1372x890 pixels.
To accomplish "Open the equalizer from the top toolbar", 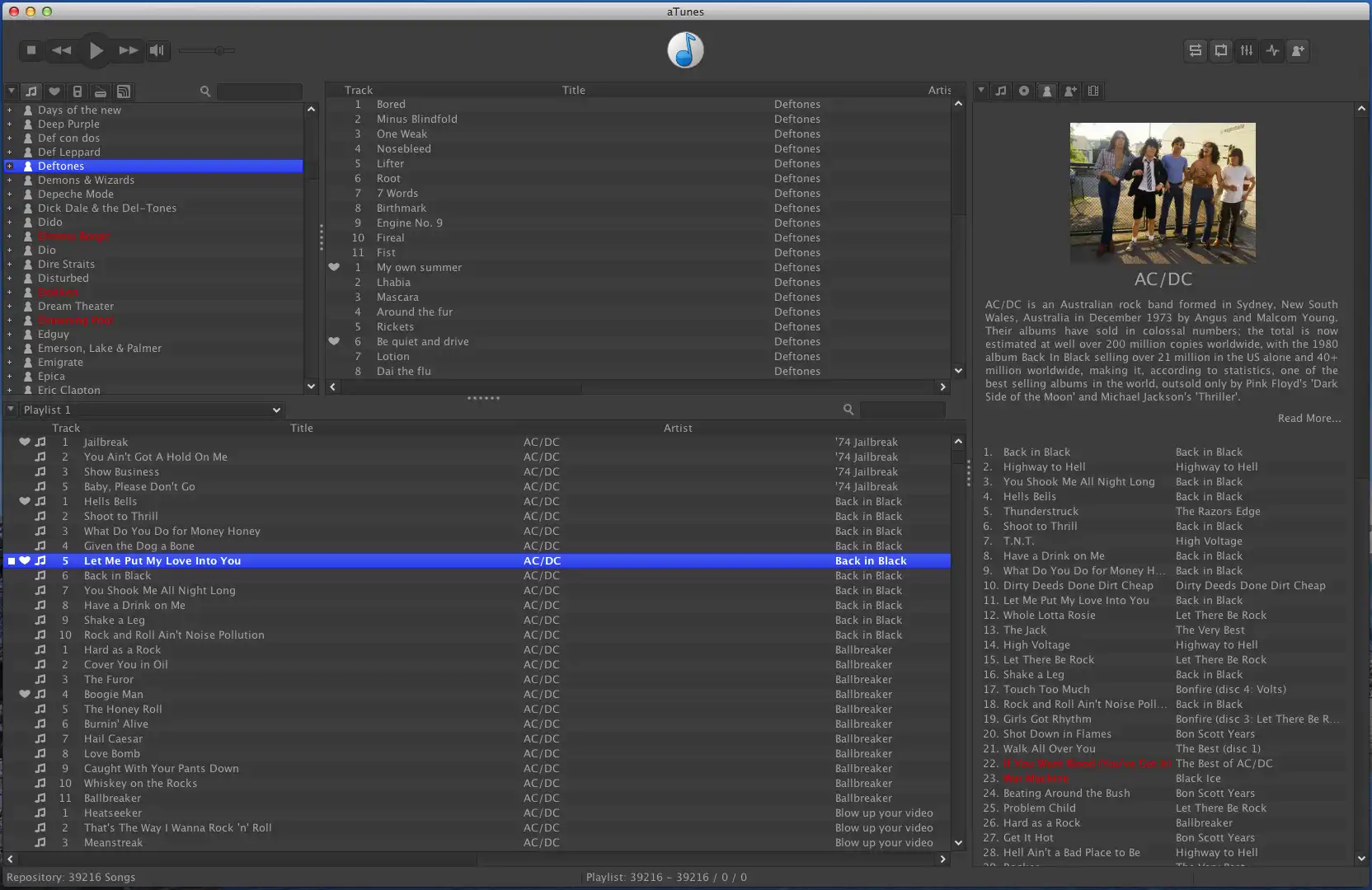I will point(1247,50).
